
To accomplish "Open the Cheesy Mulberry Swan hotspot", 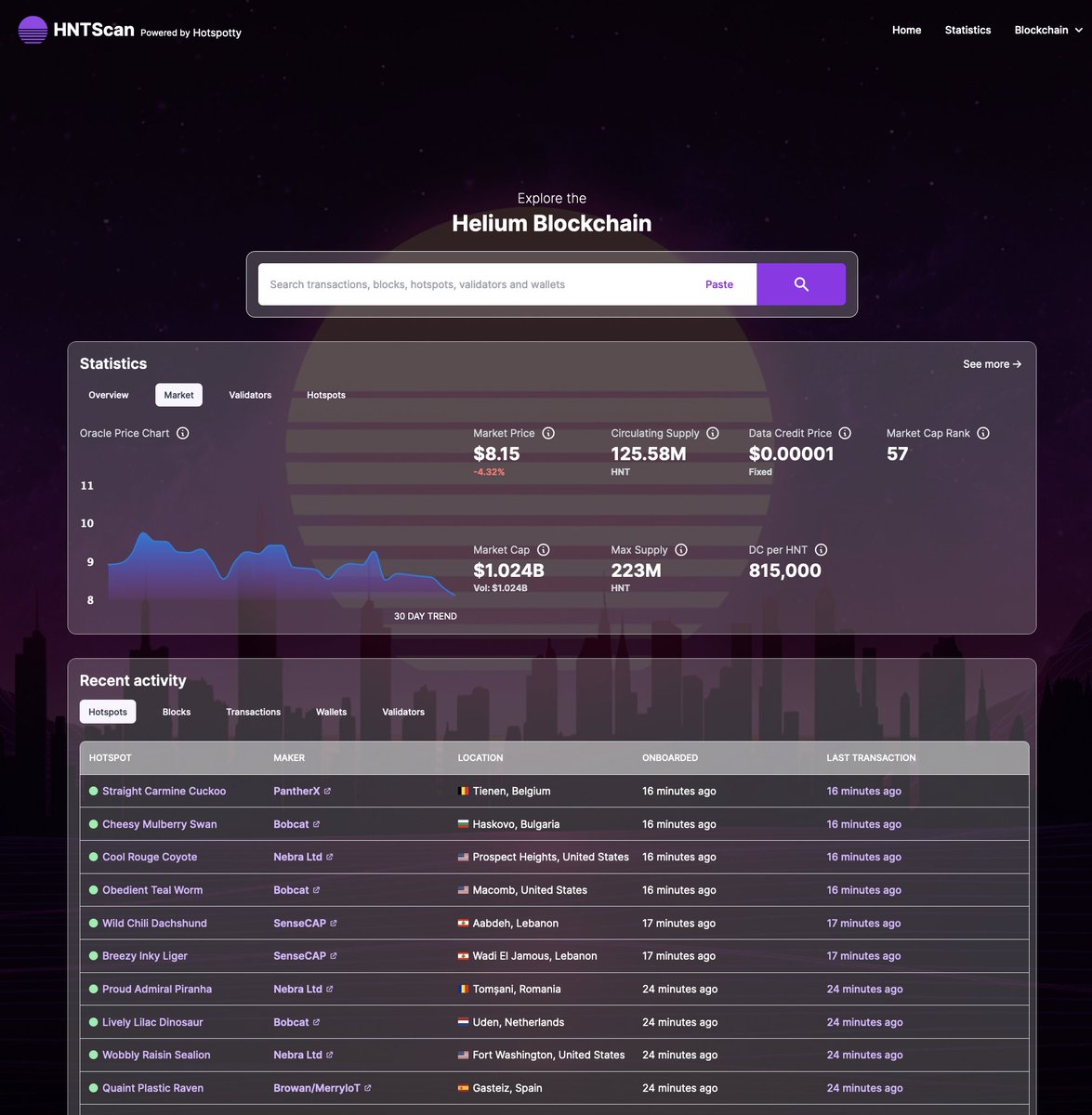I will [x=159, y=824].
